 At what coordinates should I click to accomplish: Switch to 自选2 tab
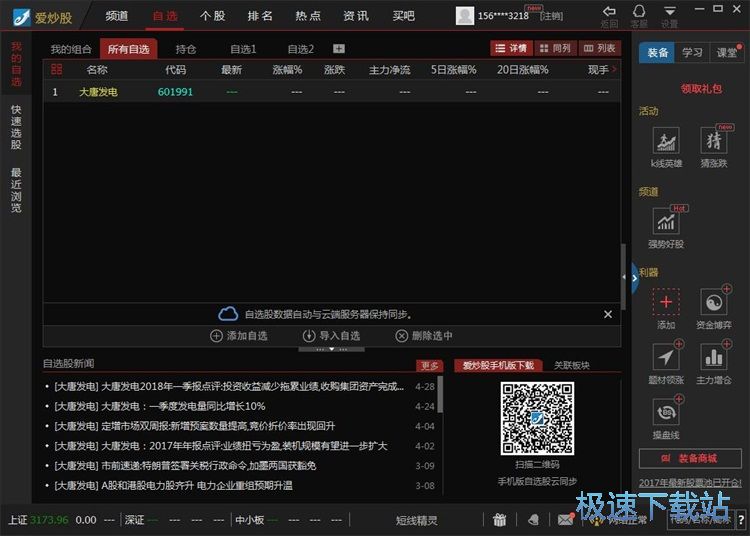[x=301, y=49]
